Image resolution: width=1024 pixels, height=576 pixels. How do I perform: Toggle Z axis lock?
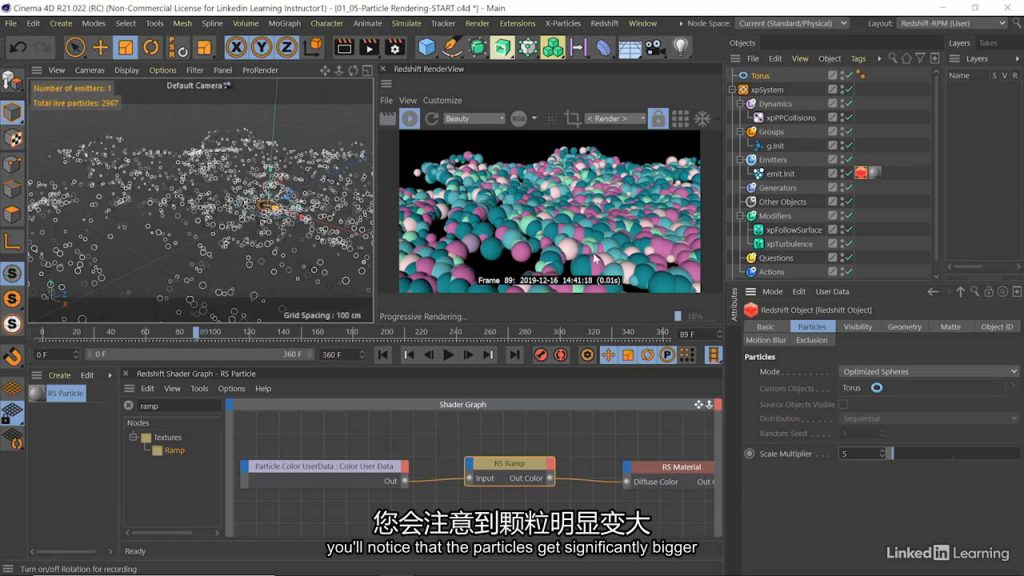point(286,47)
